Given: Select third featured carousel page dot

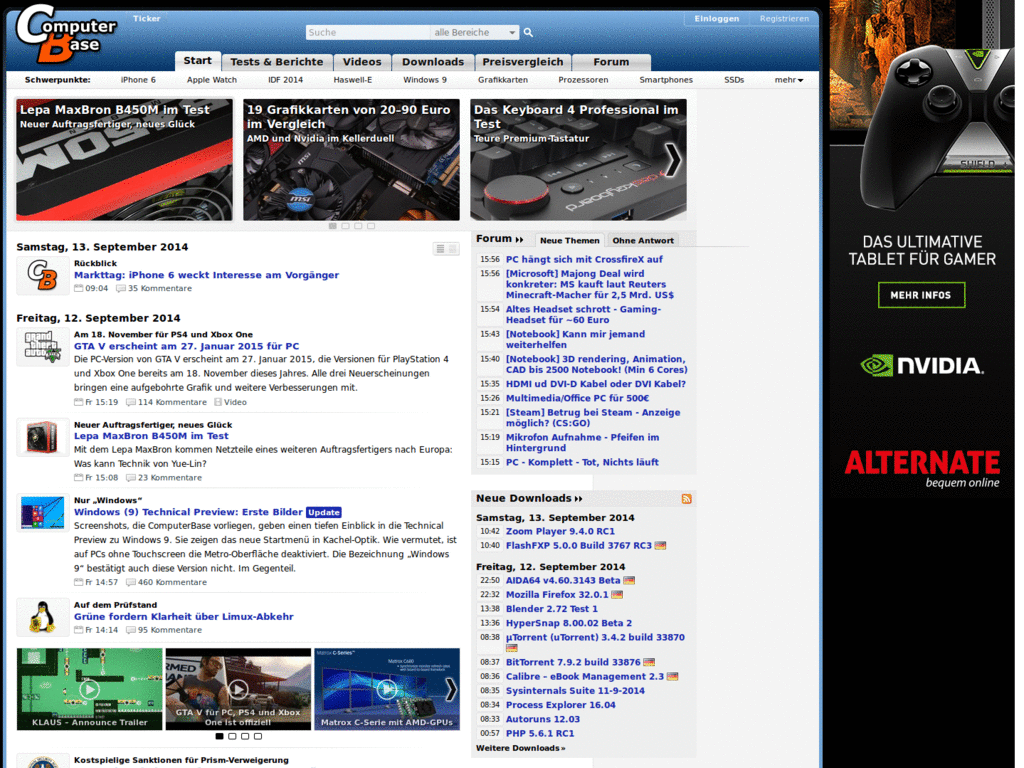Looking at the screenshot, I should tap(358, 226).
